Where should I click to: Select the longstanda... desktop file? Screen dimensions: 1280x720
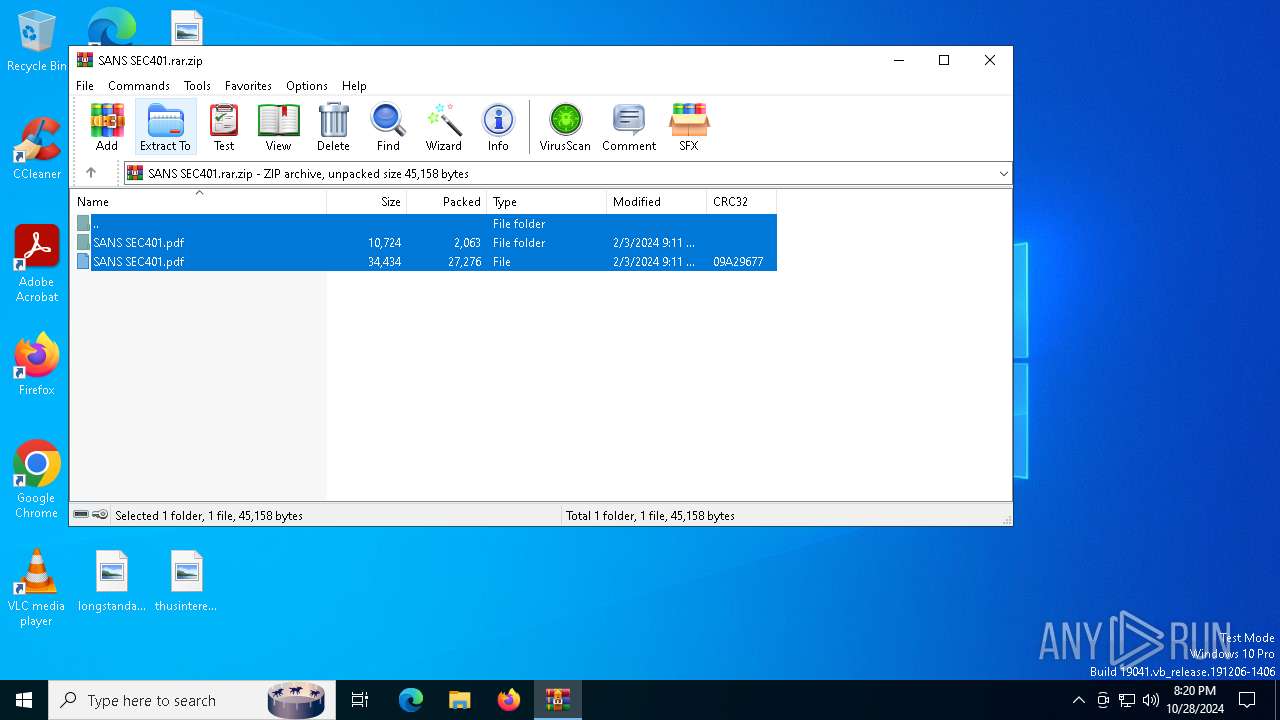point(112,581)
